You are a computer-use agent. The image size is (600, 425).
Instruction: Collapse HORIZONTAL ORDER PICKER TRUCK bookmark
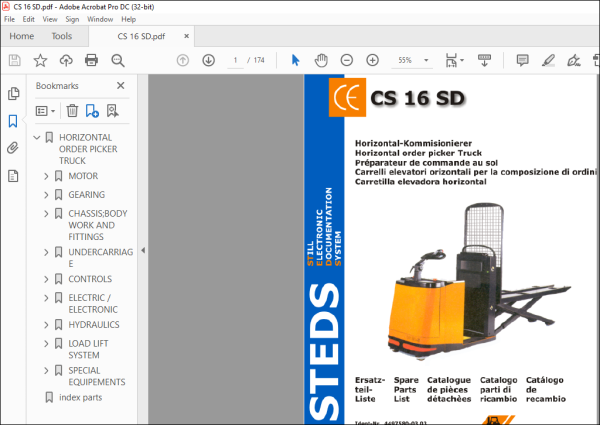(37, 137)
